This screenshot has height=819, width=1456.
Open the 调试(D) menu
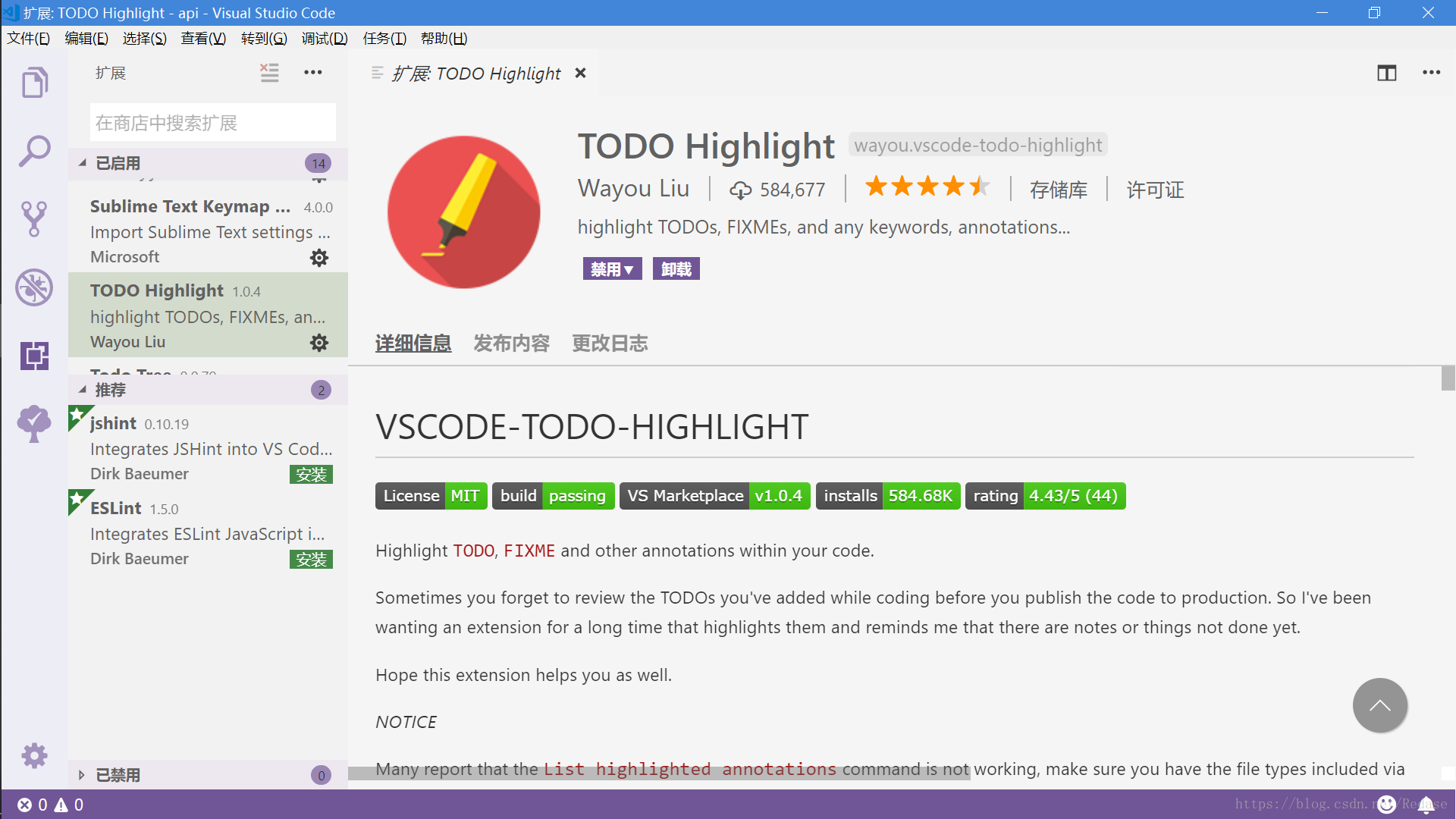point(325,38)
